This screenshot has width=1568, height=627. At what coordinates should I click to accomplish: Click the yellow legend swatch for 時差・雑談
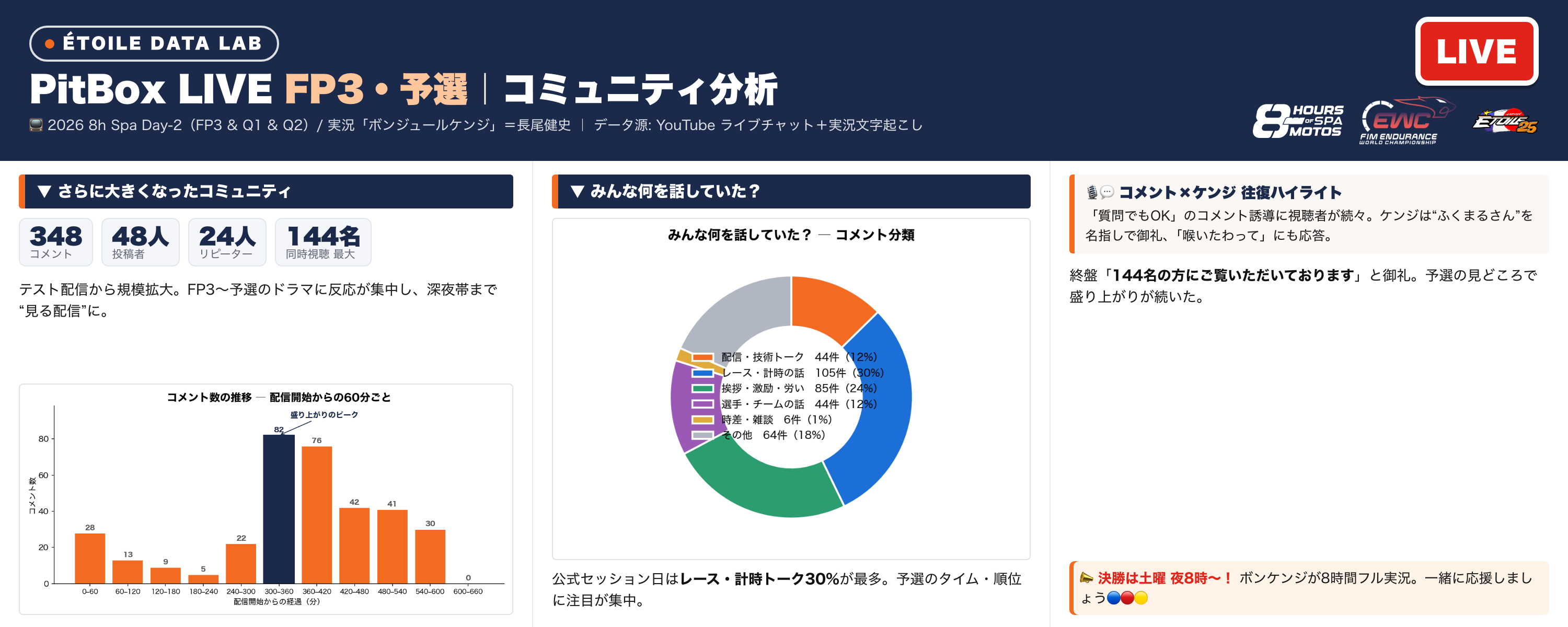coord(702,420)
